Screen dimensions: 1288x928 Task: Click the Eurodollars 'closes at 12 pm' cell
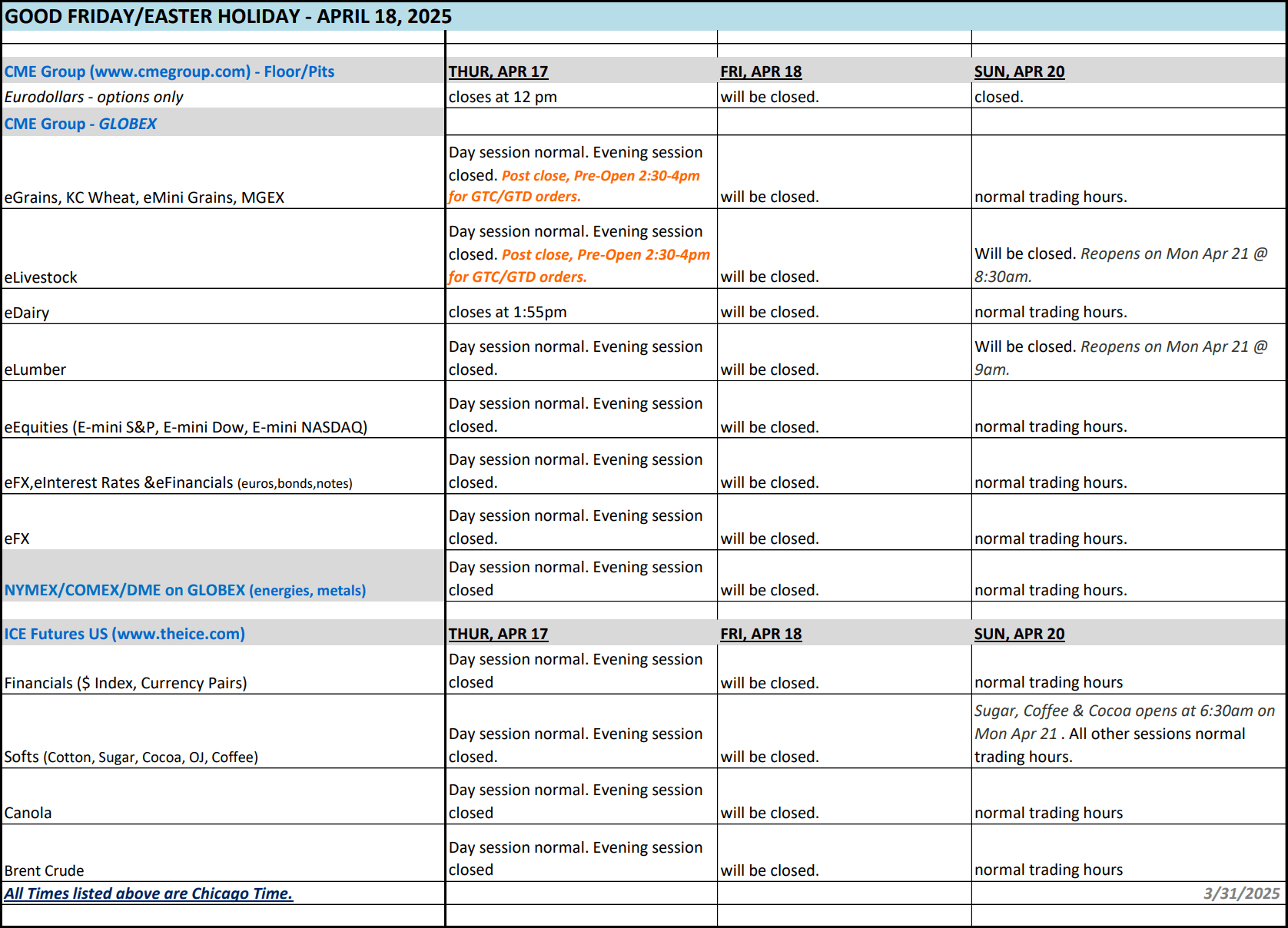(503, 97)
